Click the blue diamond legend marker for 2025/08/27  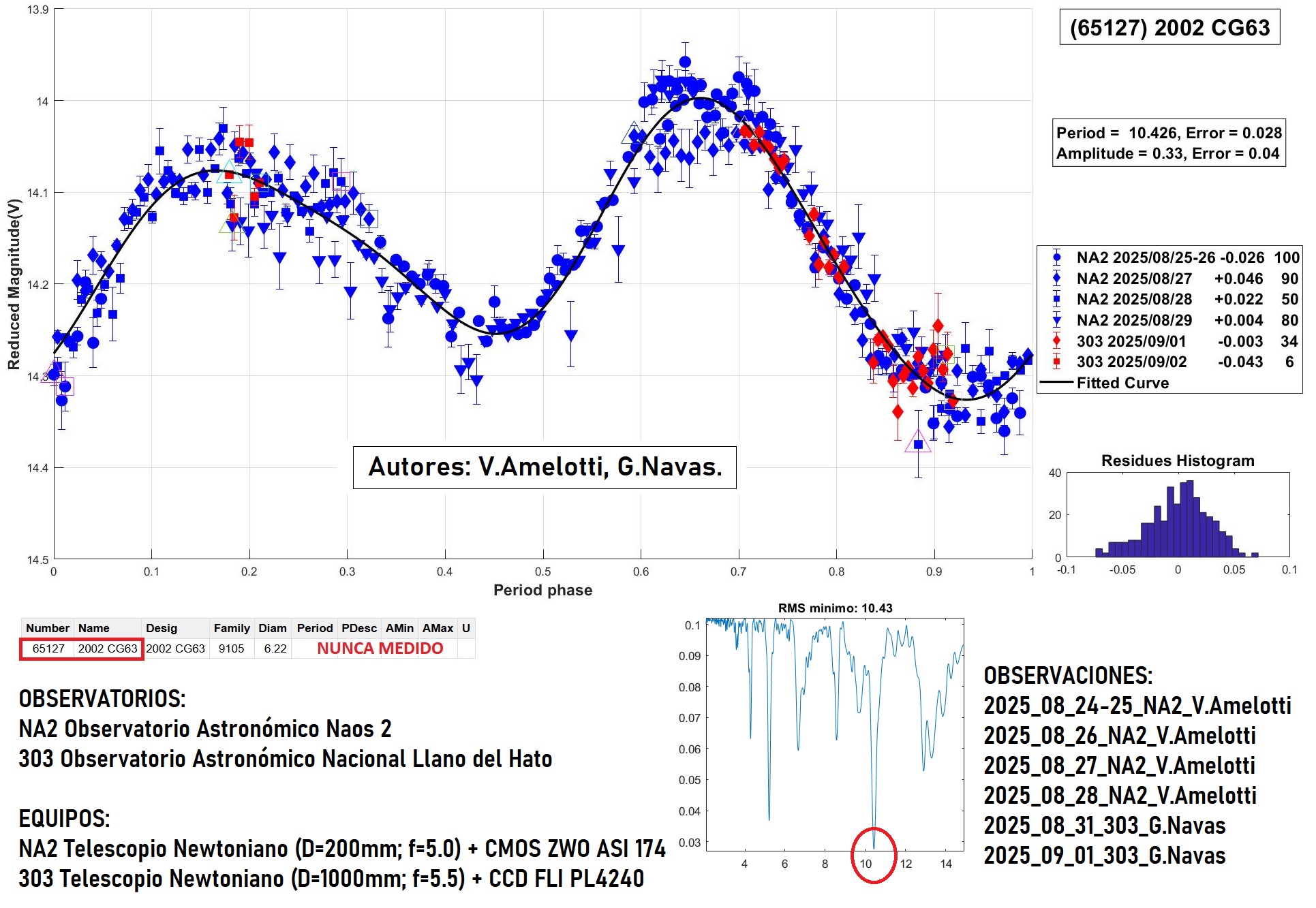point(1056,279)
